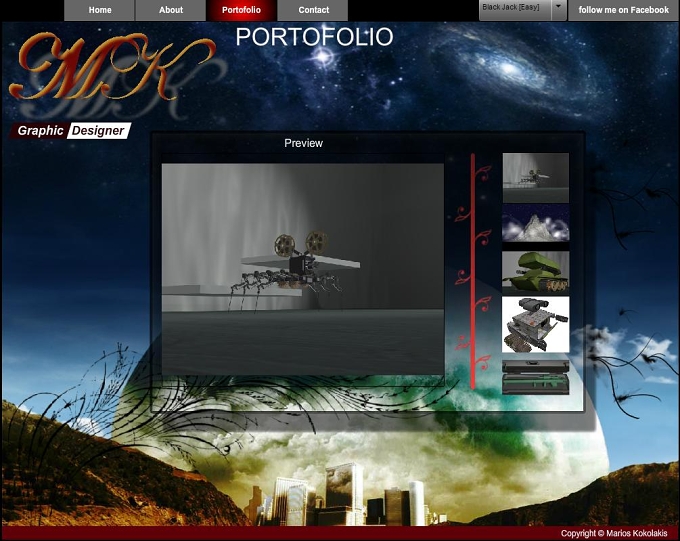Click follow me on Facebook button
Screen dimensions: 680x541
(x=624, y=10)
